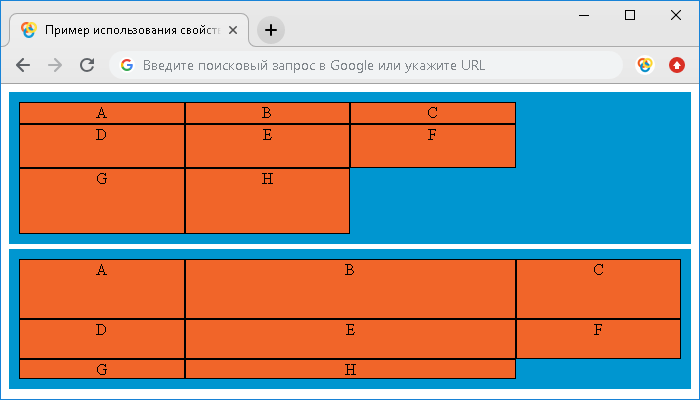The width and height of the screenshot is (700, 400).
Task: Open a new tab with the plus button
Action: [271, 30]
